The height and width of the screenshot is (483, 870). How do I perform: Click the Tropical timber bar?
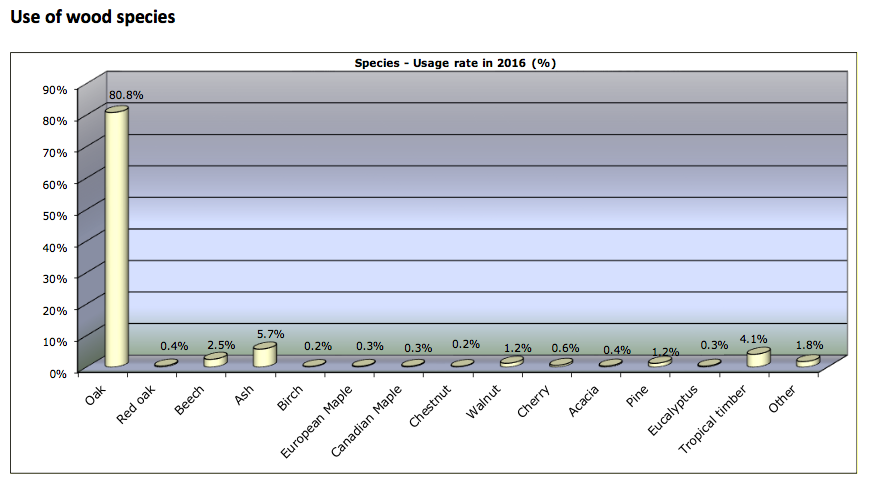[758, 357]
